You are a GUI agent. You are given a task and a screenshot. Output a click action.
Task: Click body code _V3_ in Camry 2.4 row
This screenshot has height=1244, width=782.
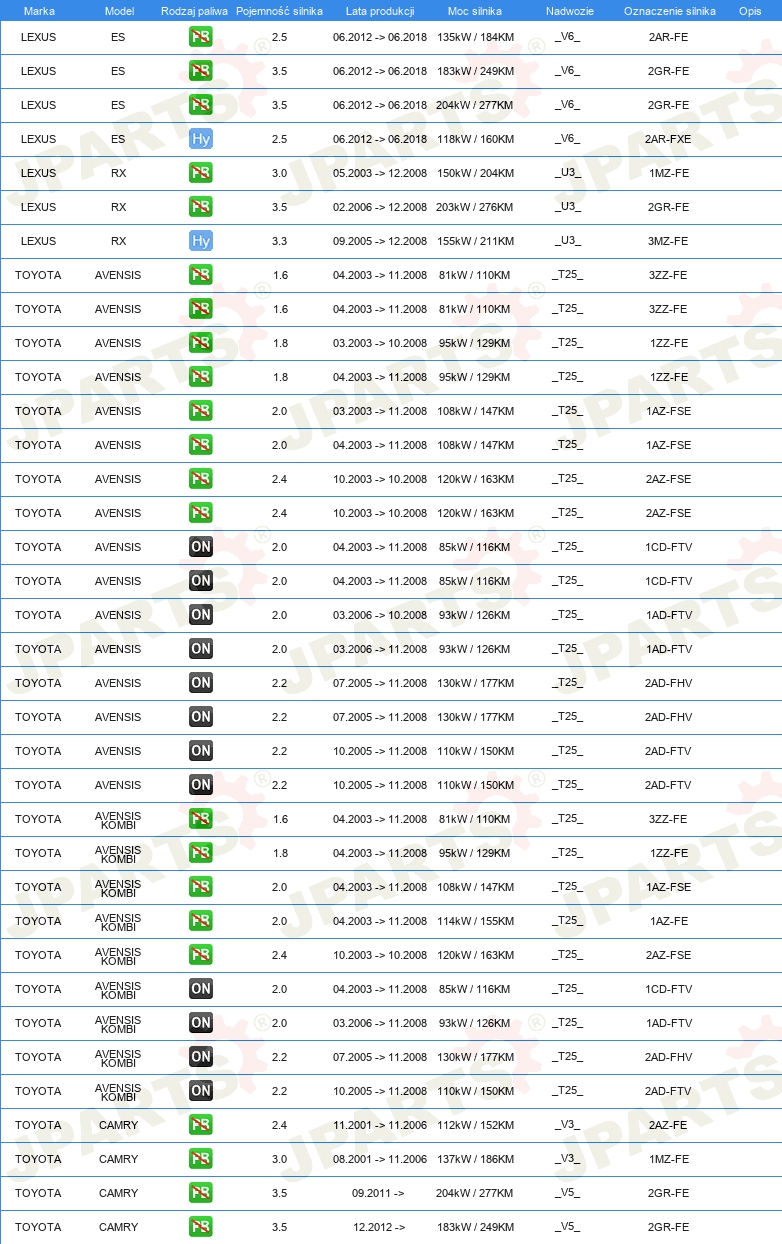pos(568,1125)
